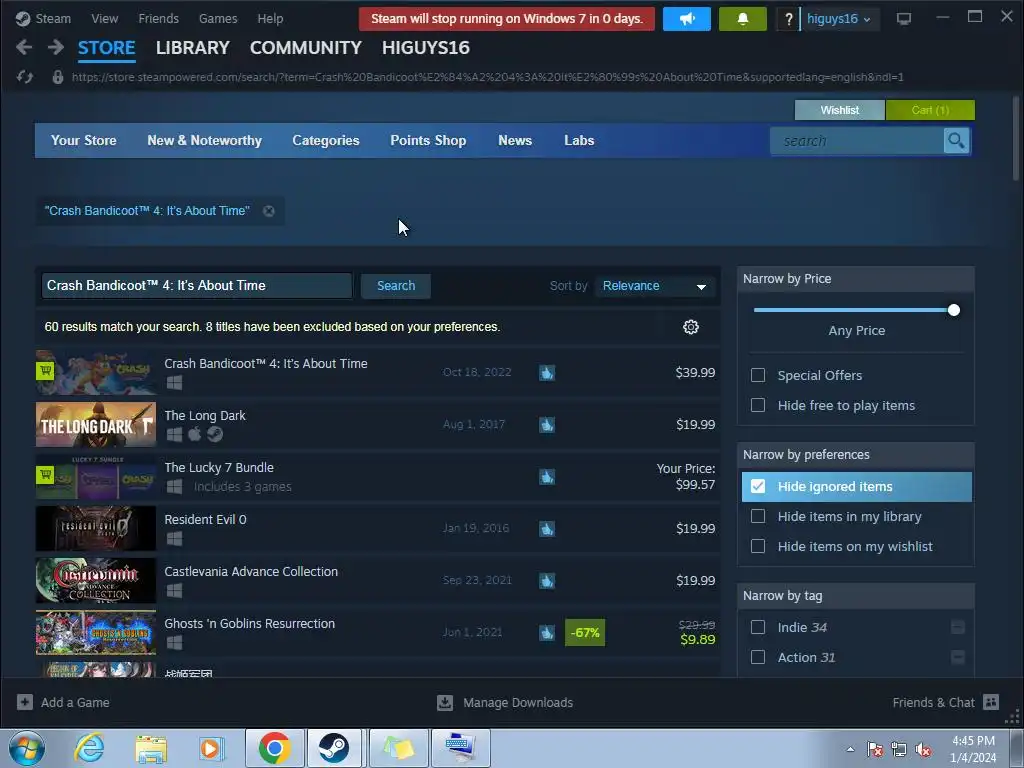
Task: Check Hide items in my library
Action: (758, 517)
